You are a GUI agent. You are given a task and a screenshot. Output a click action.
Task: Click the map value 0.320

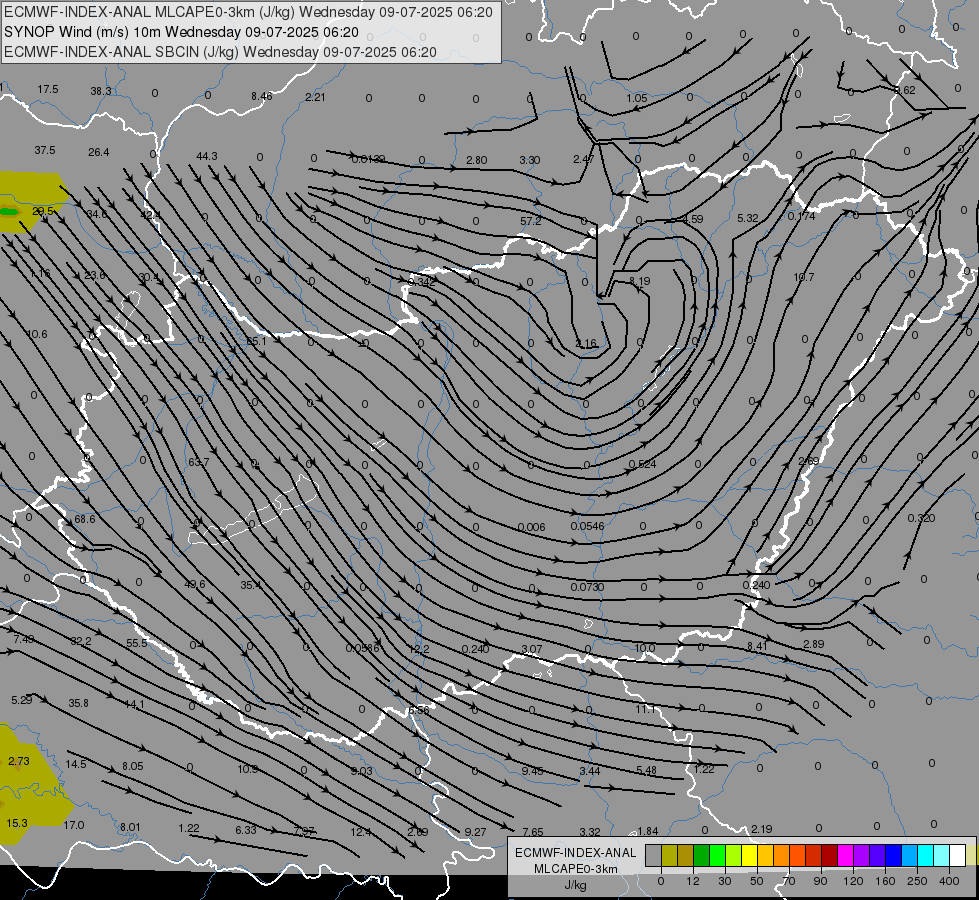click(x=921, y=518)
